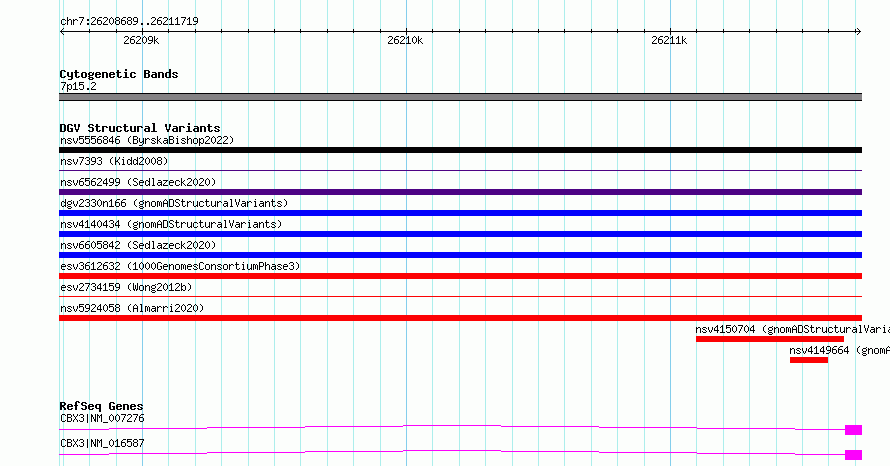
Task: Click esv2734159 (Wong2012b) label
Action: [x=126, y=287]
